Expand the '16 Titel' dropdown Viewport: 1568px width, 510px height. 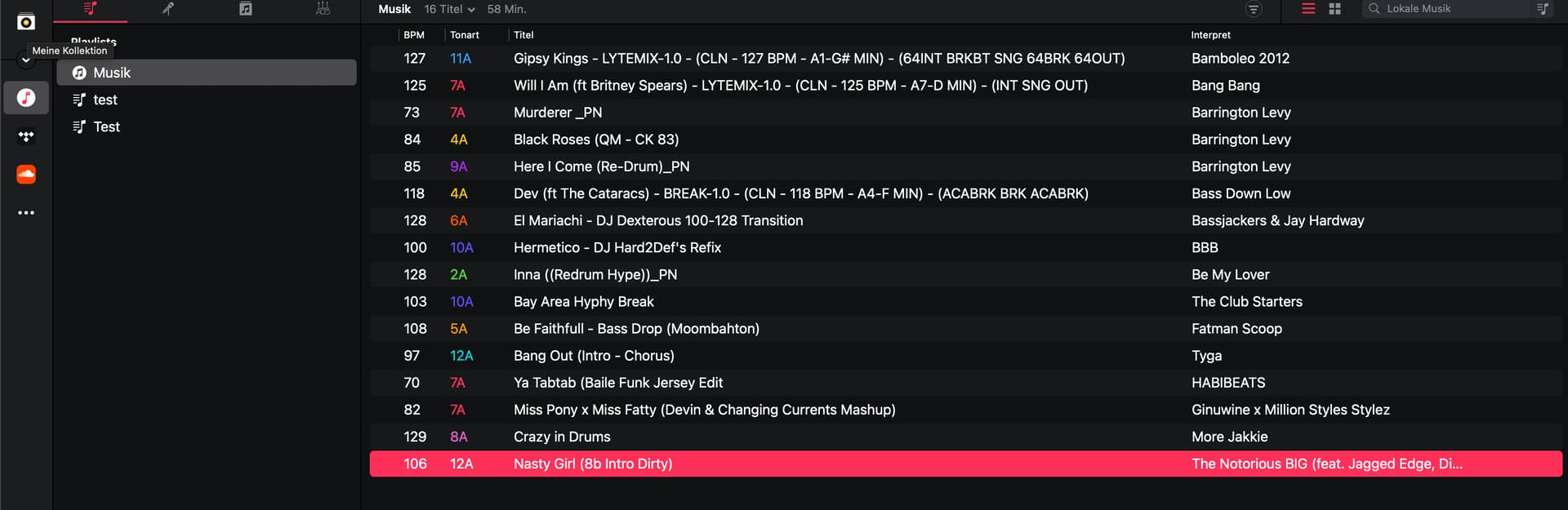449,9
